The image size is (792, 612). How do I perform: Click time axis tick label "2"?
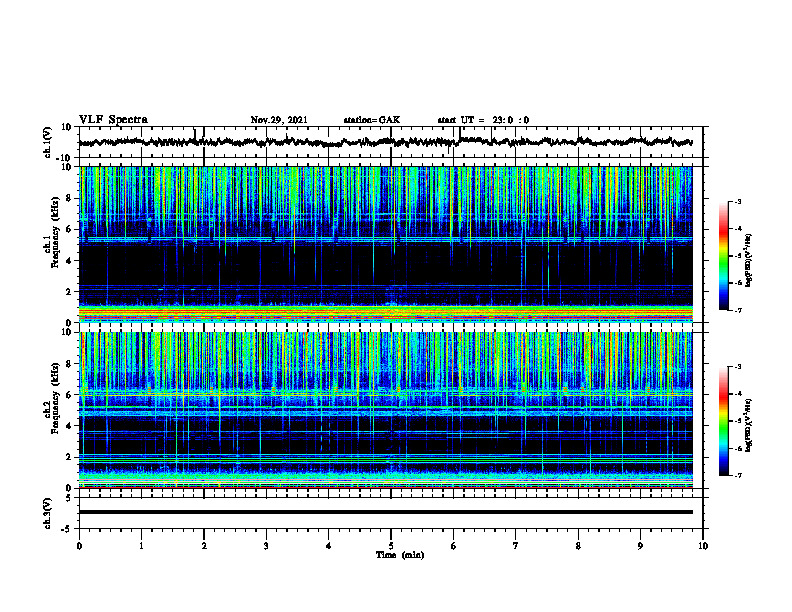(204, 546)
